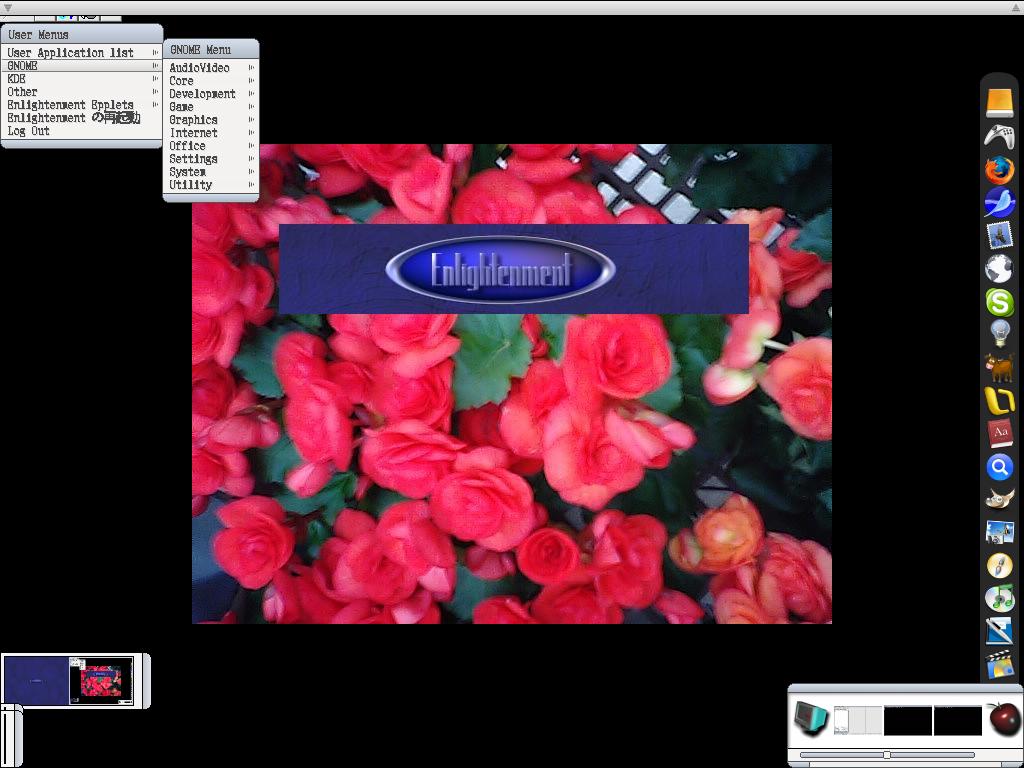Open the GIMP icon in dock
1024x768 pixels.
pos(999,499)
